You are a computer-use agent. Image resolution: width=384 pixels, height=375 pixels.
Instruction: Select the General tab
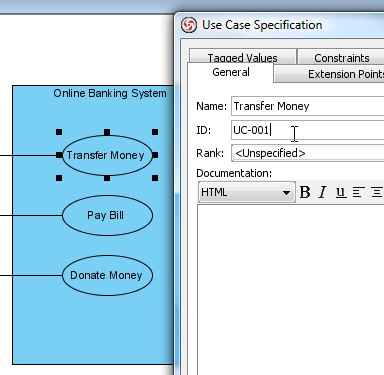tap(231, 72)
